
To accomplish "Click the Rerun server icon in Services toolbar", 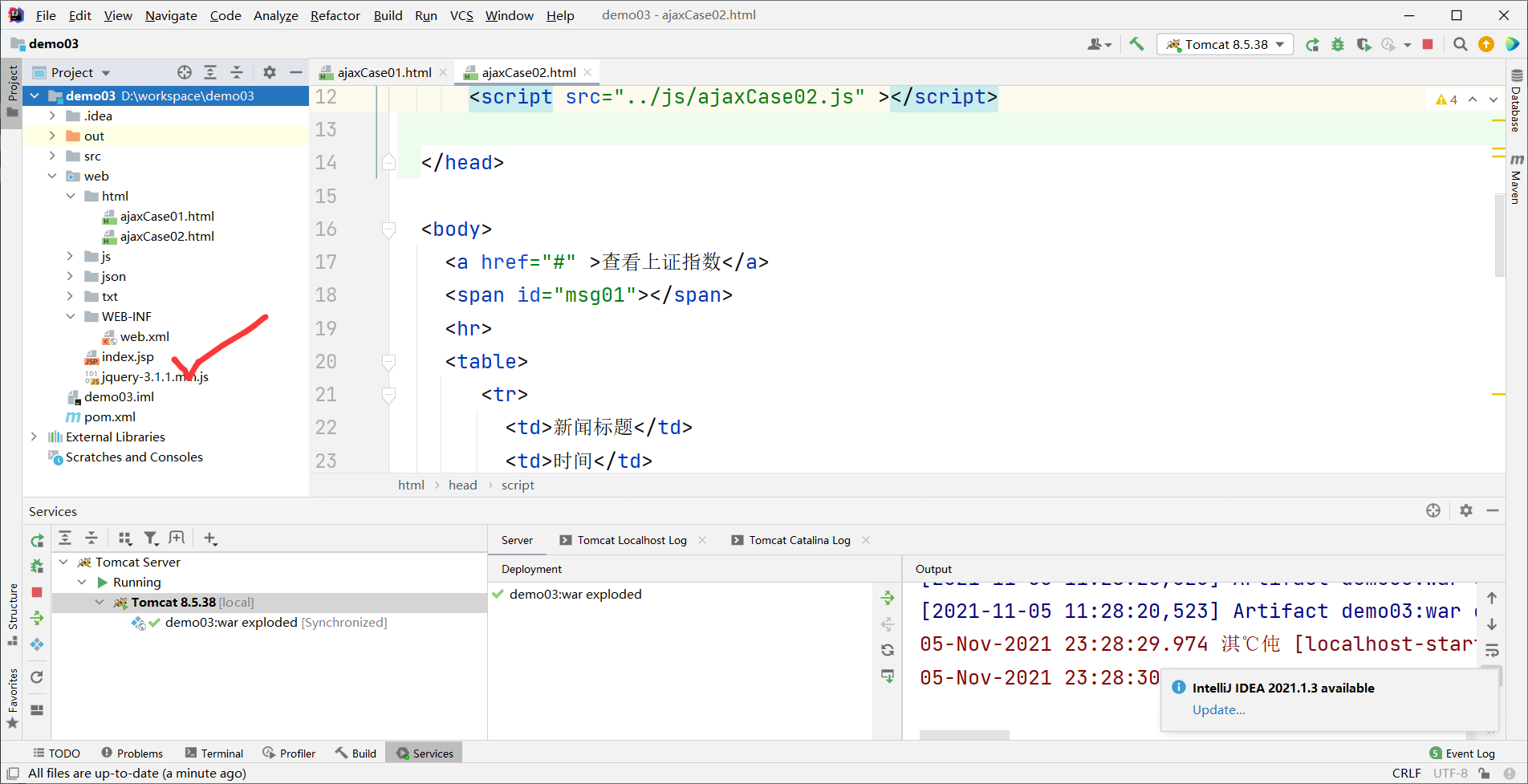I will (37, 540).
